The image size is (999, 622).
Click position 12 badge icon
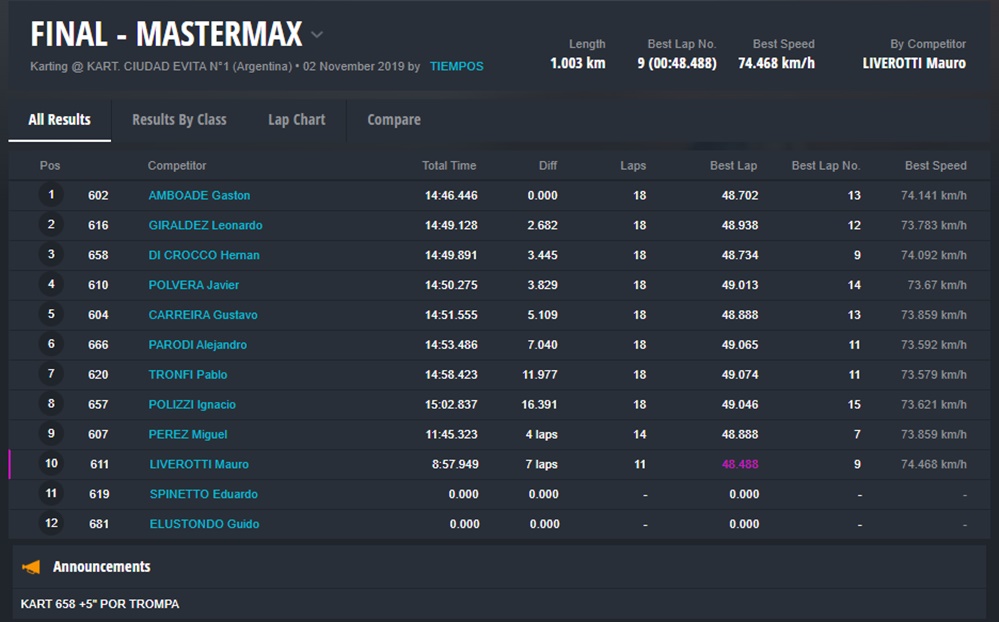tap(51, 523)
